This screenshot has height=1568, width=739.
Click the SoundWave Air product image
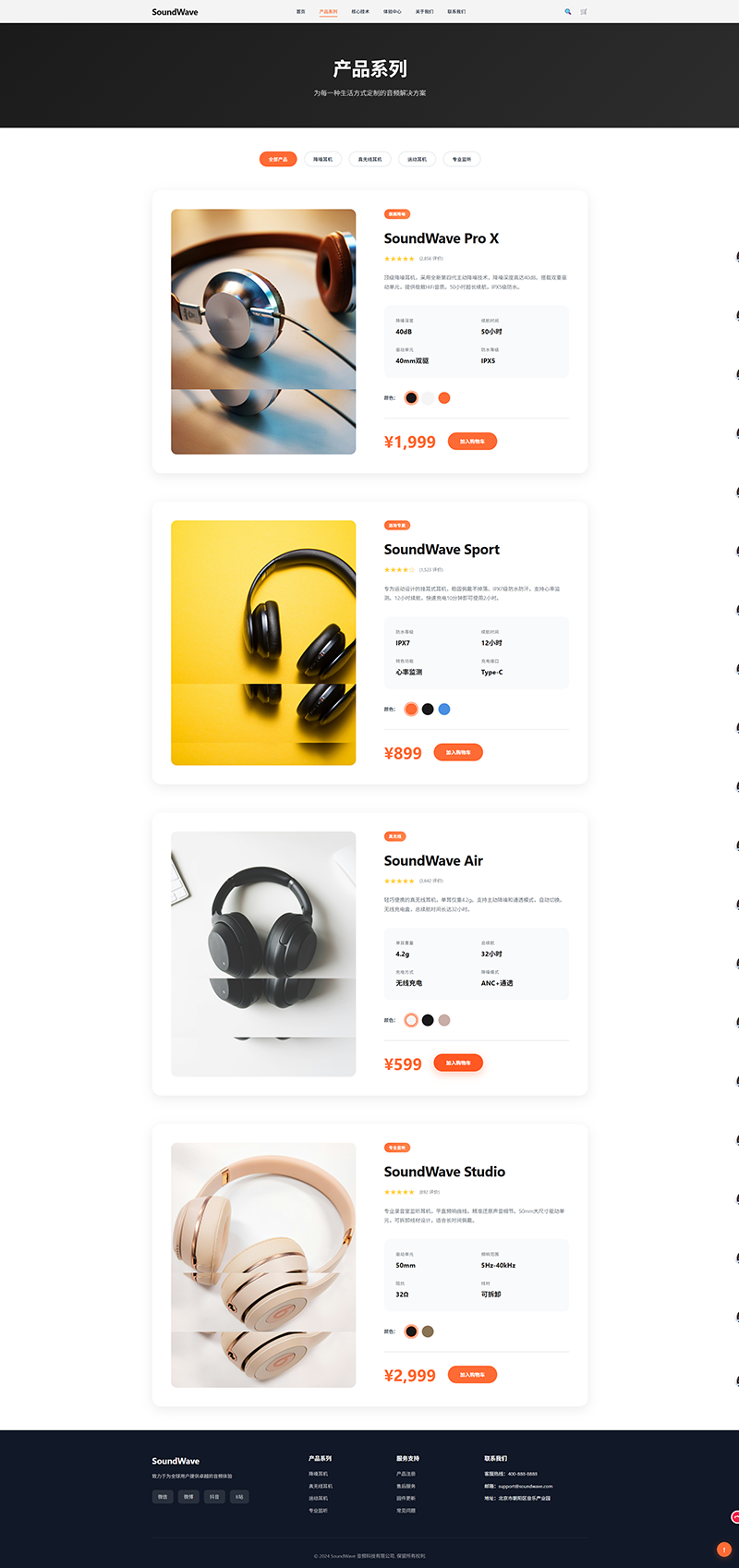[263, 954]
